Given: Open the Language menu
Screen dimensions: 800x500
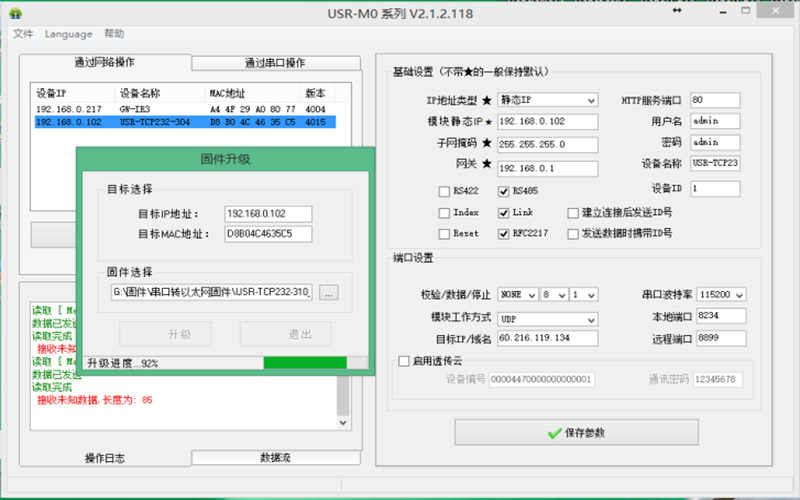Looking at the screenshot, I should [x=68, y=34].
